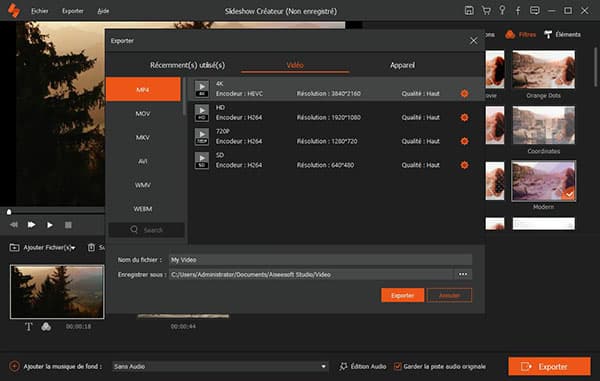Screen dimensions: 600x381
Task: Click the 720P video preset icon
Action: click(x=202, y=137)
